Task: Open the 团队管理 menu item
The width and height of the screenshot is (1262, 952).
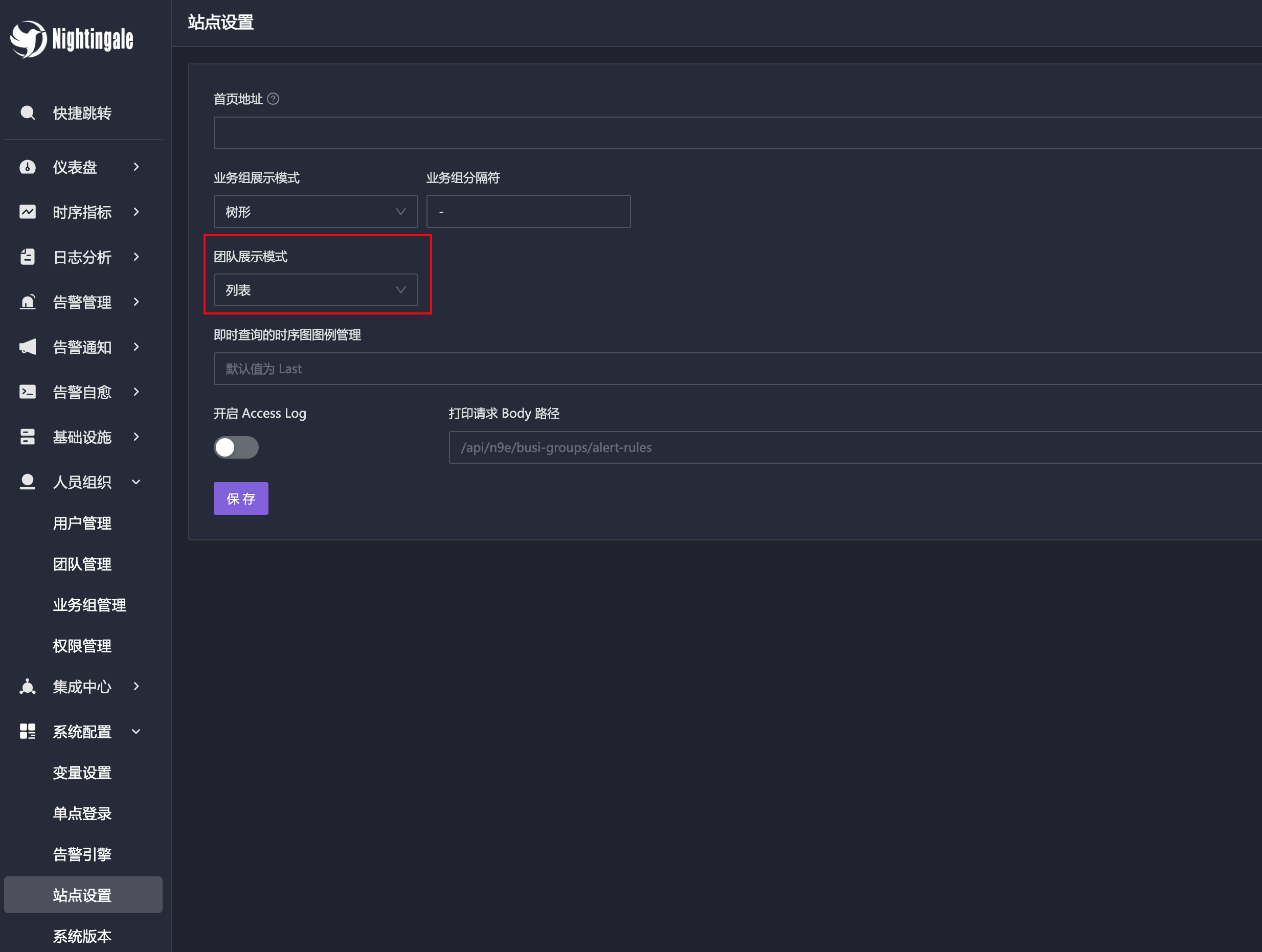Action: (82, 564)
